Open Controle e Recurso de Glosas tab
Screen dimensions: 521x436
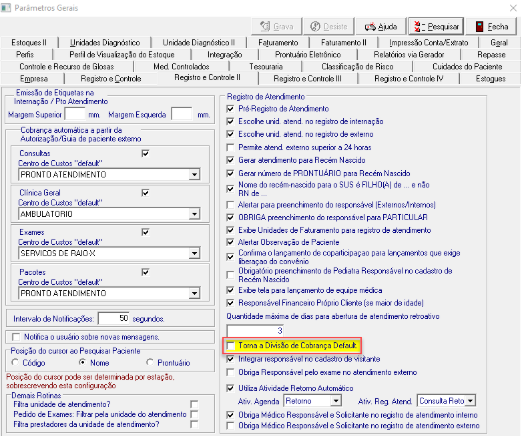[67, 67]
